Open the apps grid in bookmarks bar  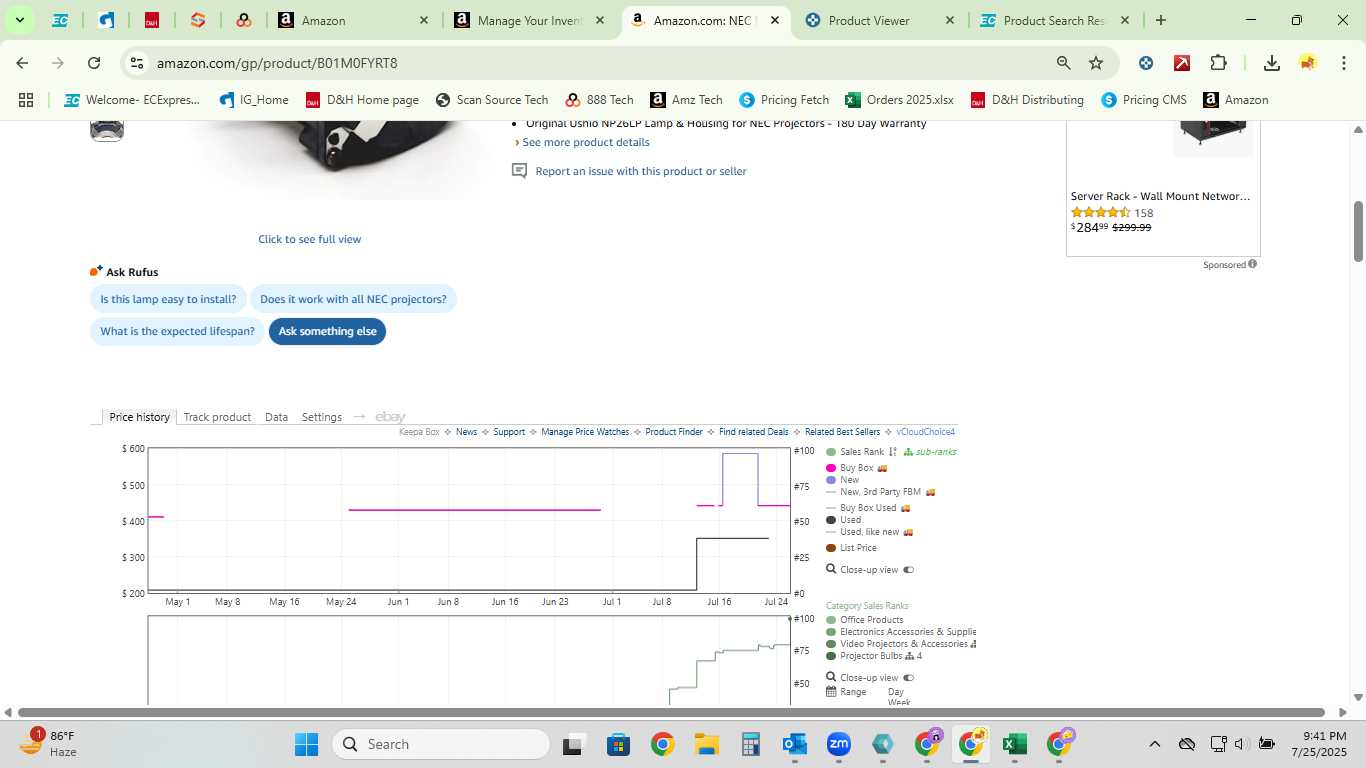pos(26,100)
